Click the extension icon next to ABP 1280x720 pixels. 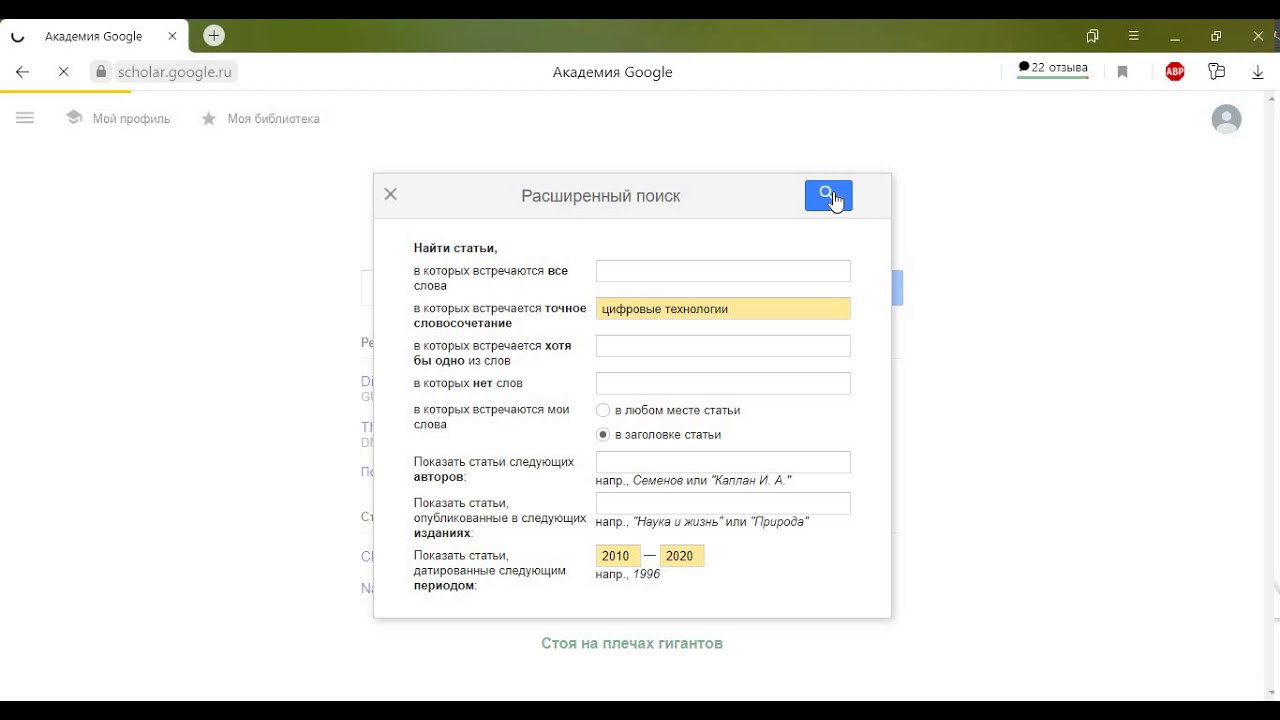[1216, 72]
